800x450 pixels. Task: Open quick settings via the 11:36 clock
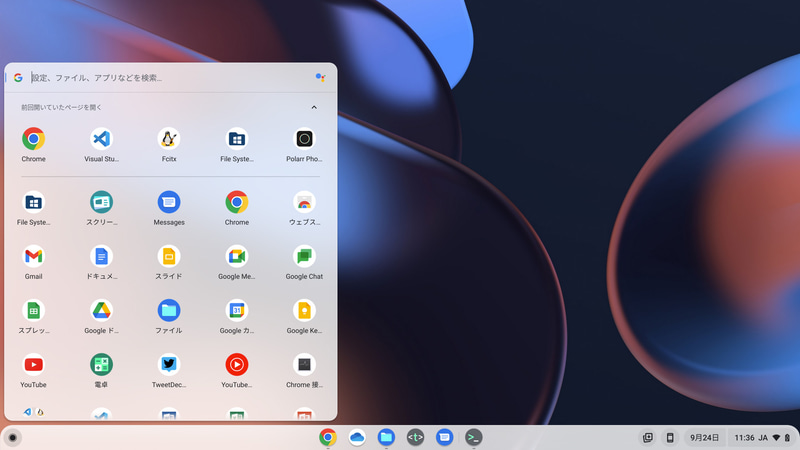[x=744, y=438]
